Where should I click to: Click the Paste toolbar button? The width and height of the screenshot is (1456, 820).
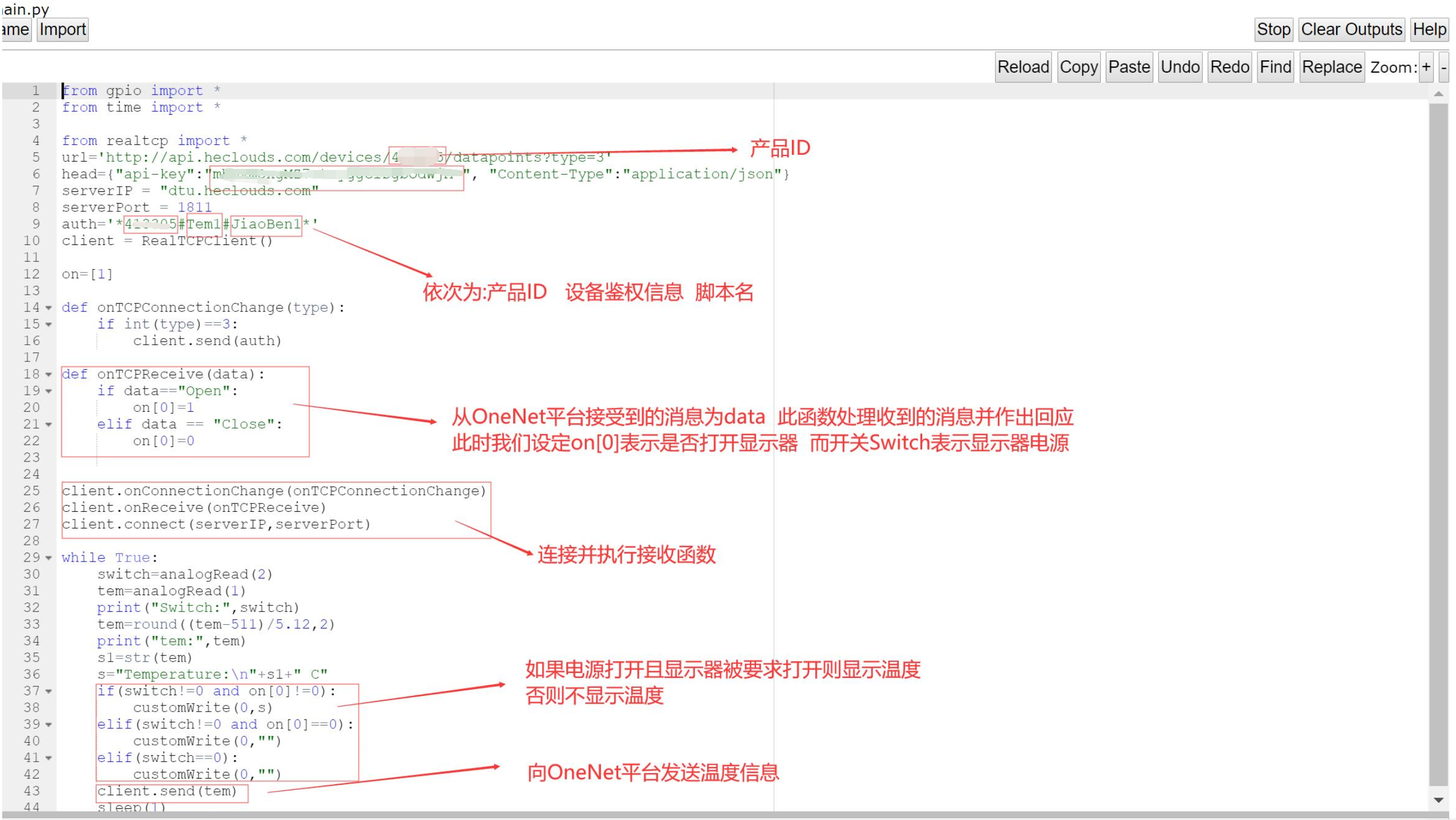(1128, 67)
